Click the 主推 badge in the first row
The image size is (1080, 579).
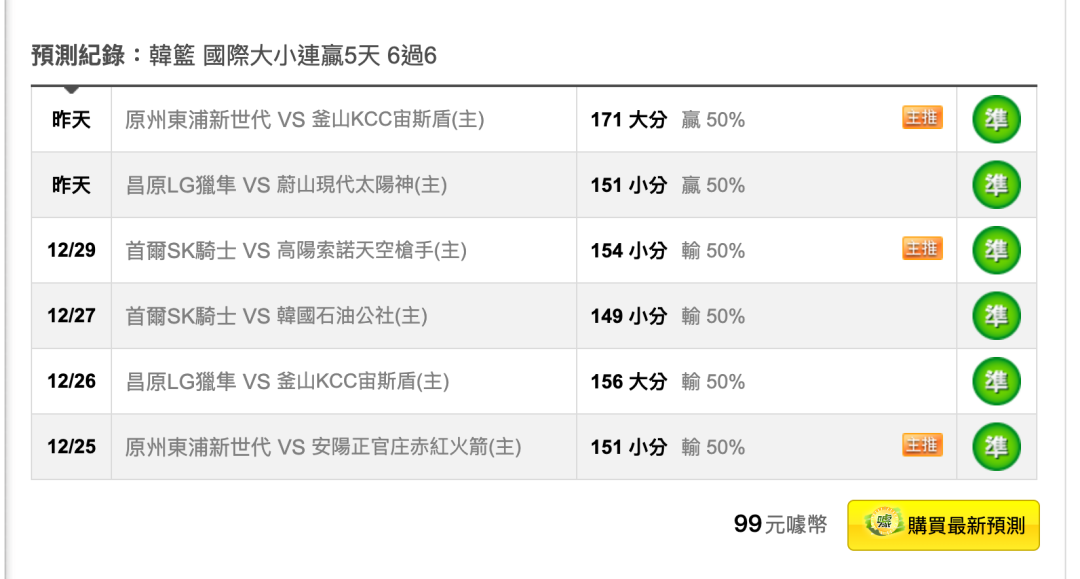click(922, 118)
